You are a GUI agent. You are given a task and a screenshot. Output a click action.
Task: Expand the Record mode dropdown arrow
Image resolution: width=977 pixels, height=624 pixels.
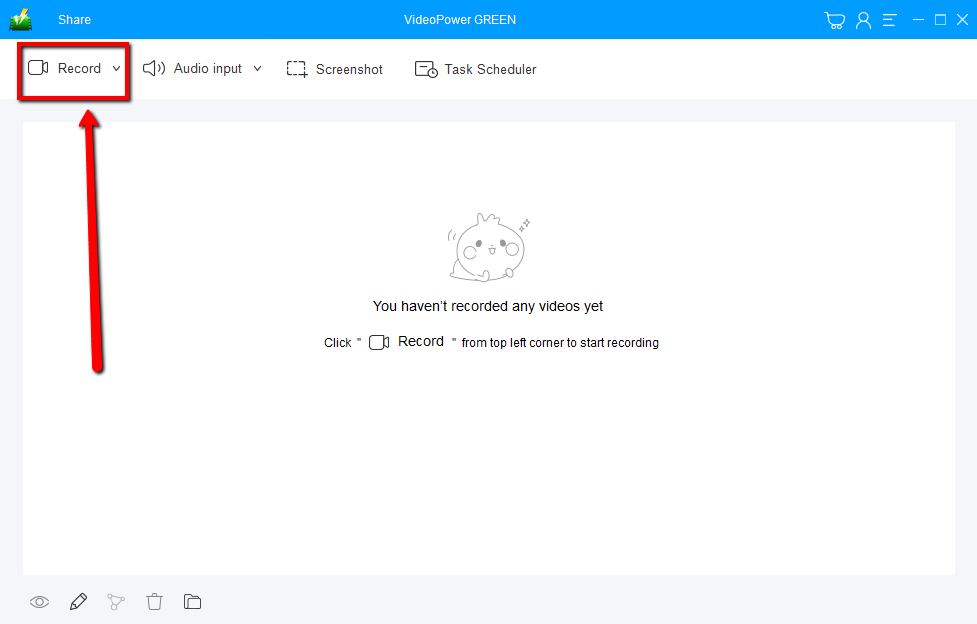point(116,68)
